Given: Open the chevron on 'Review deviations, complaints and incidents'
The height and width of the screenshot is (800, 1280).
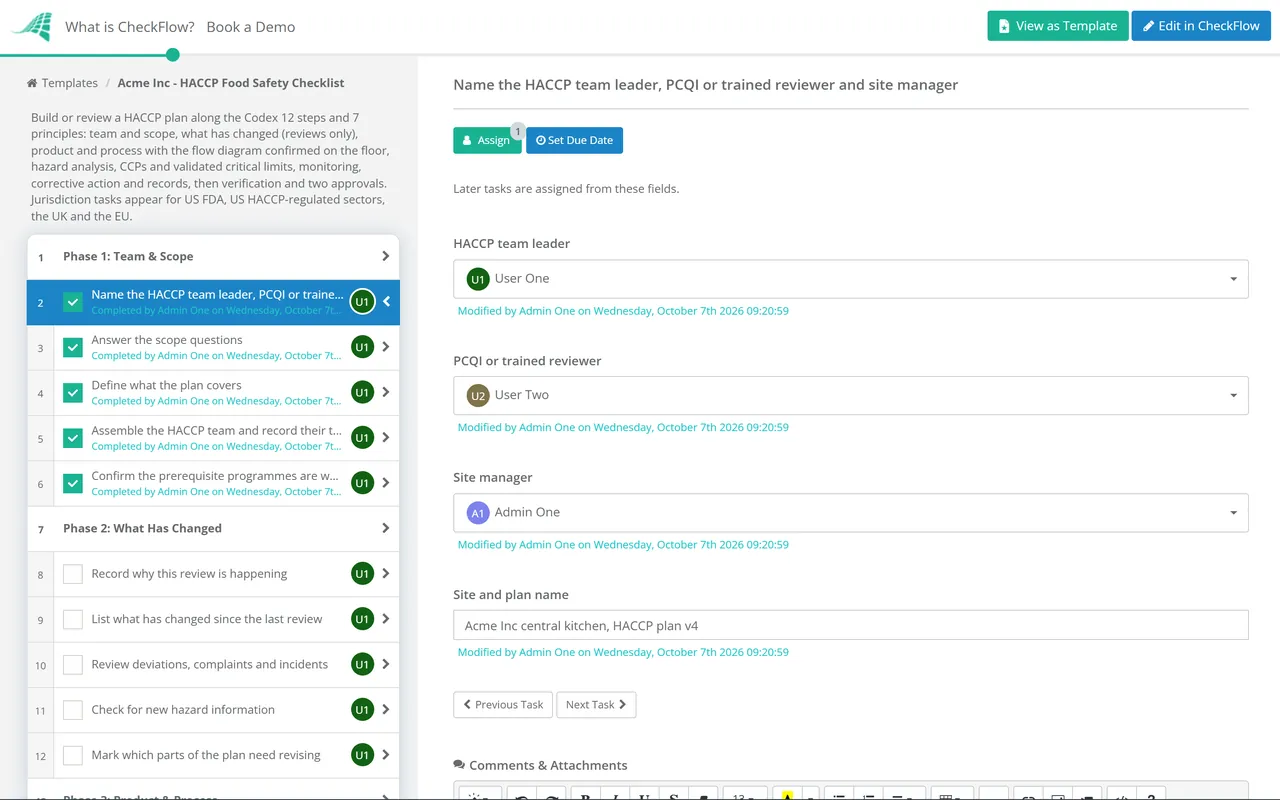Looking at the screenshot, I should [386, 664].
